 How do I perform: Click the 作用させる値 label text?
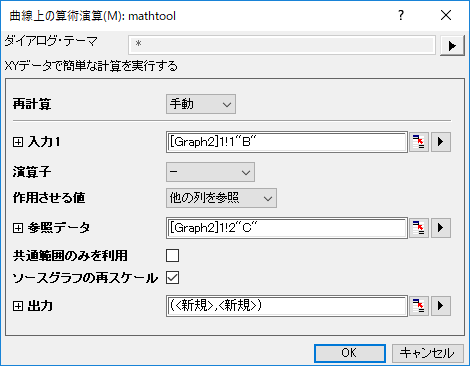point(49,198)
